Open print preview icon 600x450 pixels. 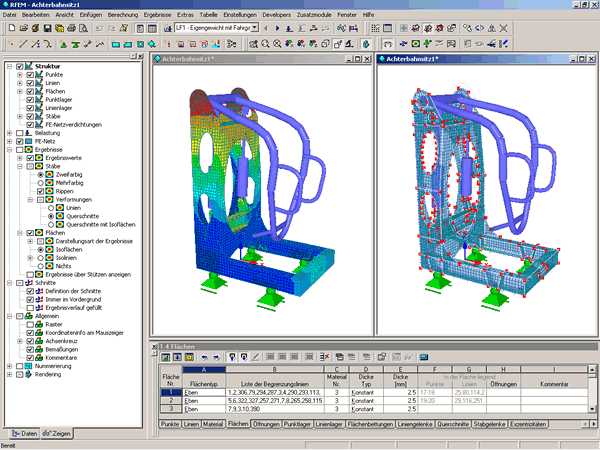[x=83, y=28]
